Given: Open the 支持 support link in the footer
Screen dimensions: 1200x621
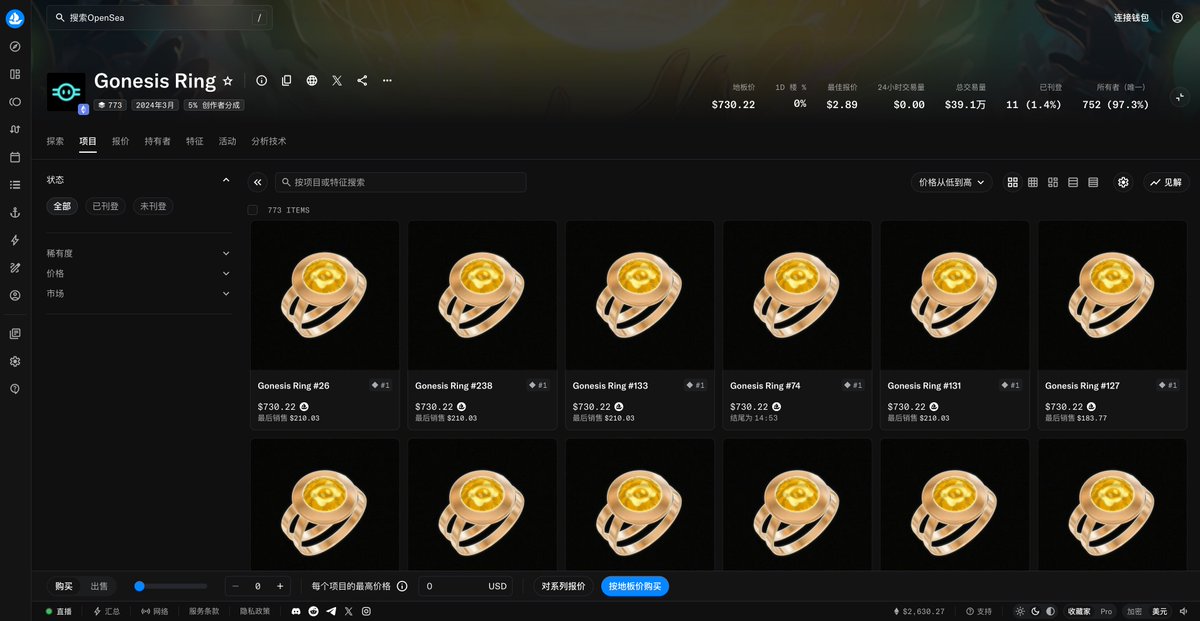Looking at the screenshot, I should click(979, 611).
